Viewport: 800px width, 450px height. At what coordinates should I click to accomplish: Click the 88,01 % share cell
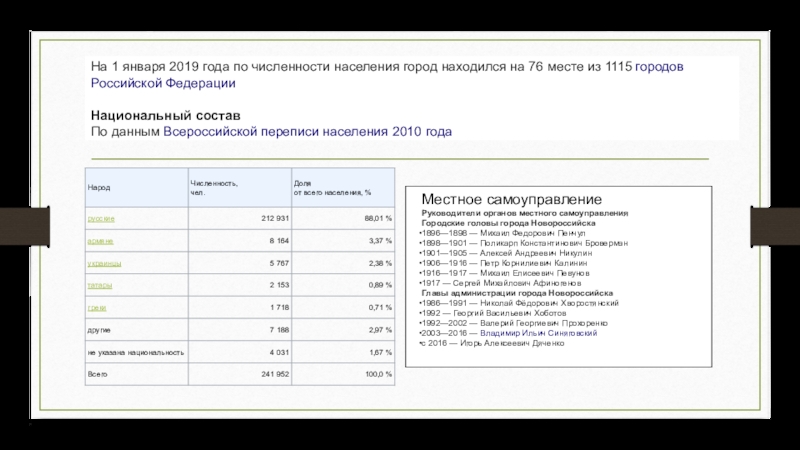375,217
